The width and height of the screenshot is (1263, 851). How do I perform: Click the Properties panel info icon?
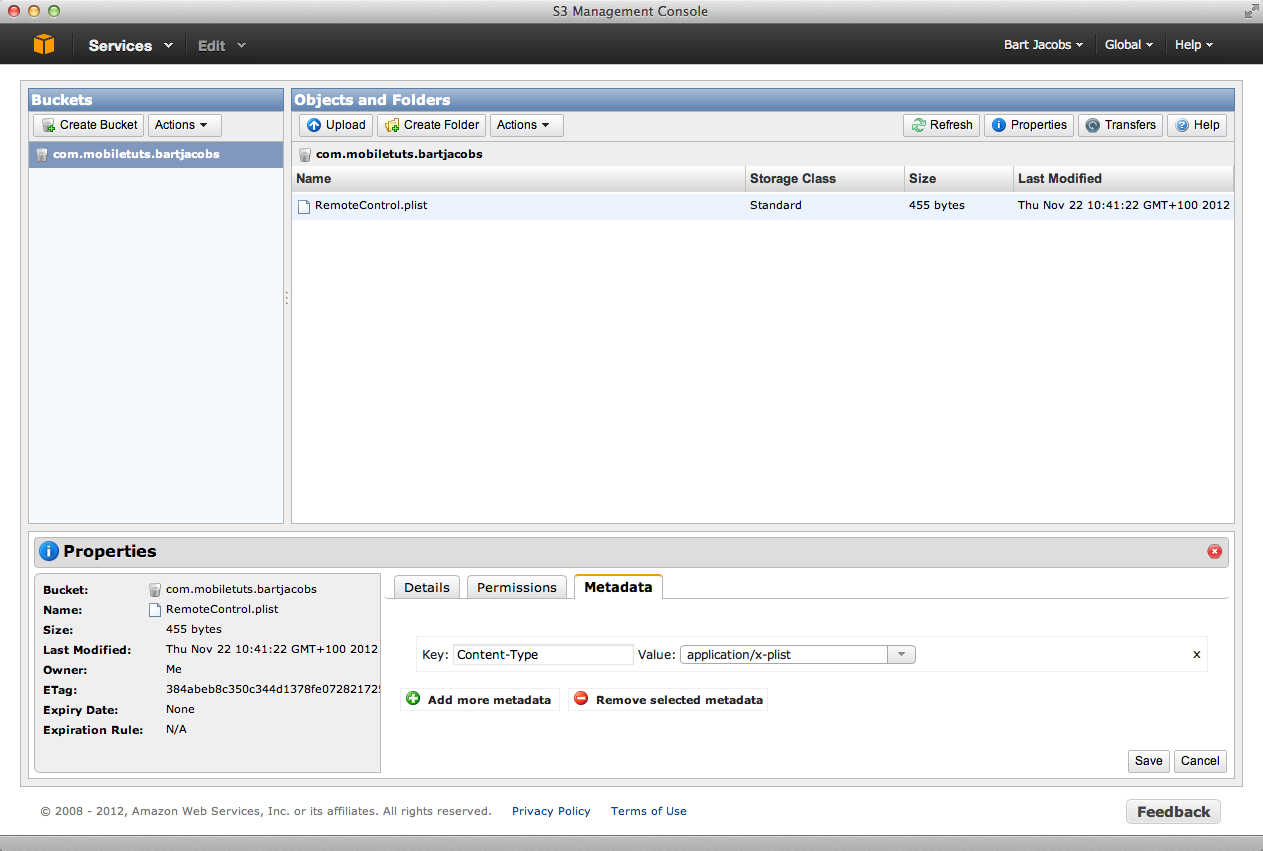pyautogui.click(x=49, y=551)
